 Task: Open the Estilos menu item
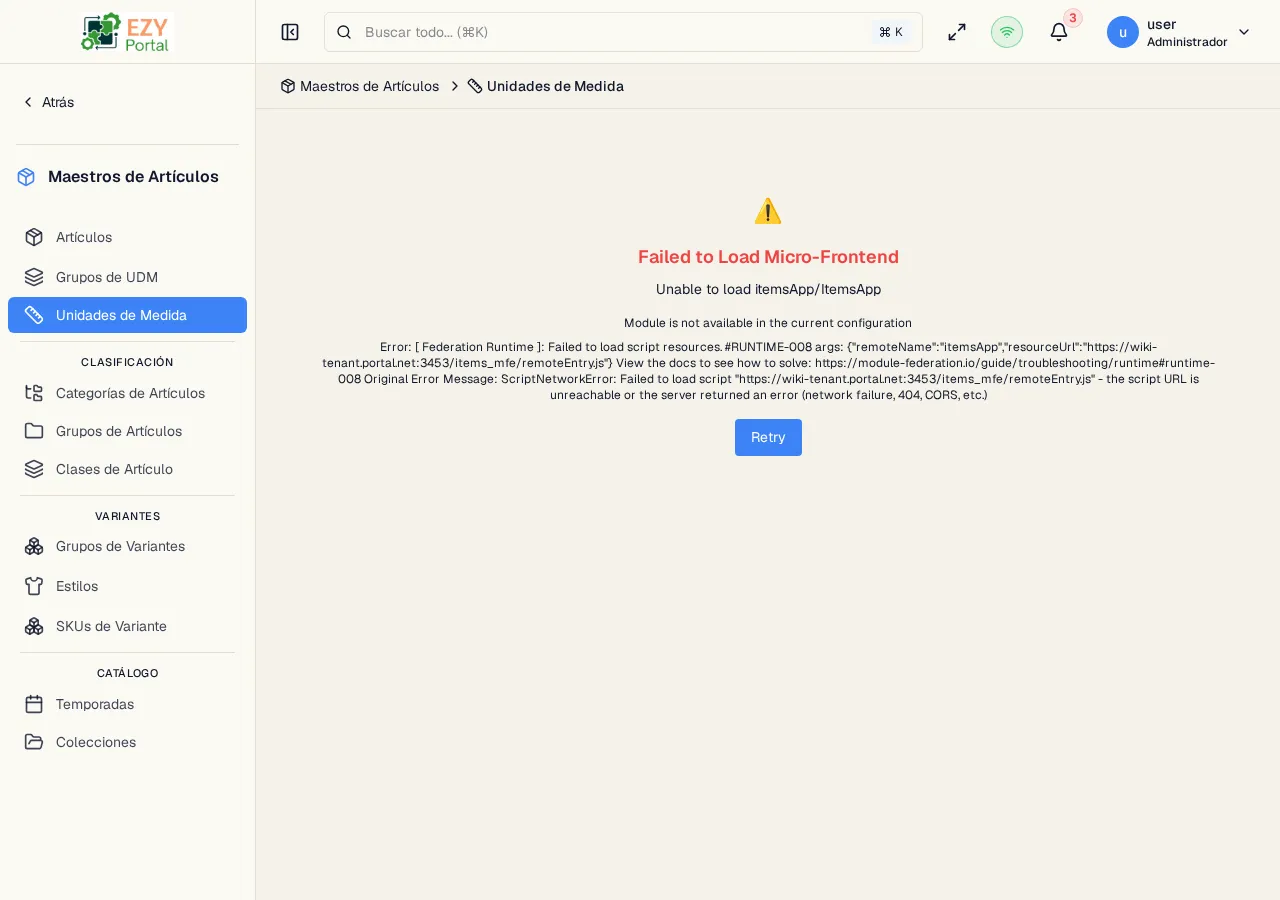pos(127,586)
